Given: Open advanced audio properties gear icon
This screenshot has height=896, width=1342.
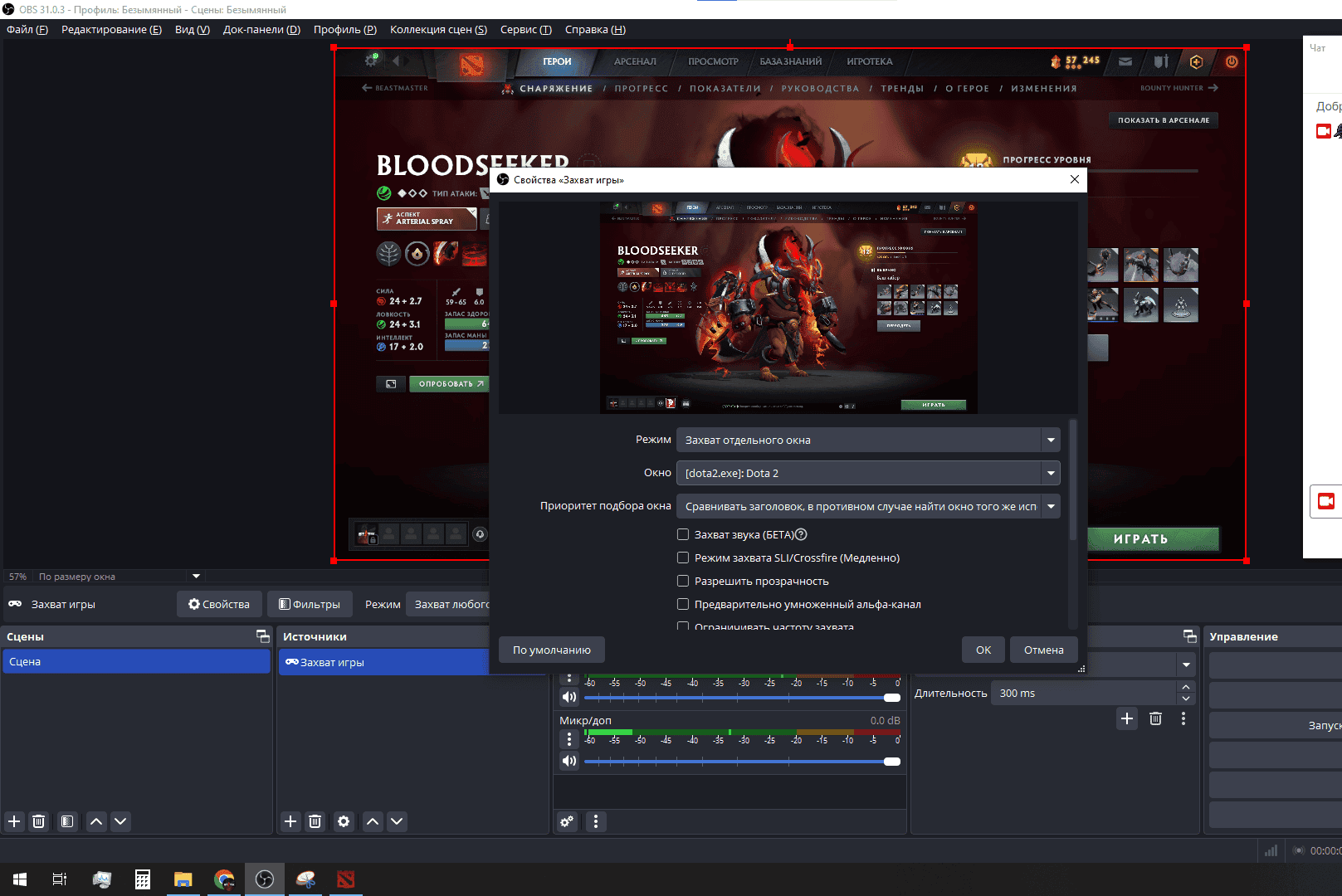Looking at the screenshot, I should [567, 821].
